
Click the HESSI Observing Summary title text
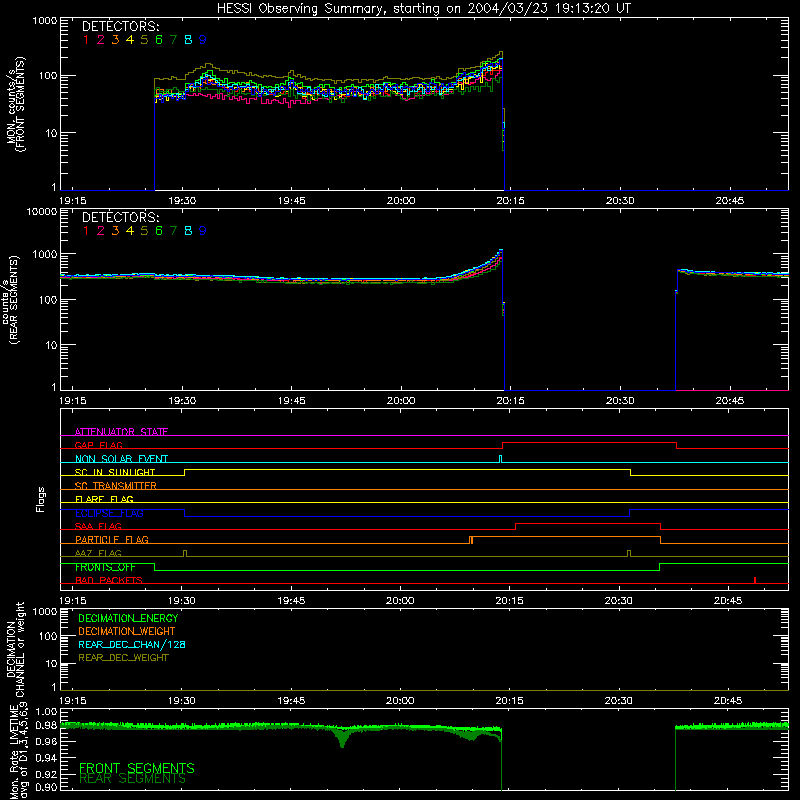[x=423, y=9]
